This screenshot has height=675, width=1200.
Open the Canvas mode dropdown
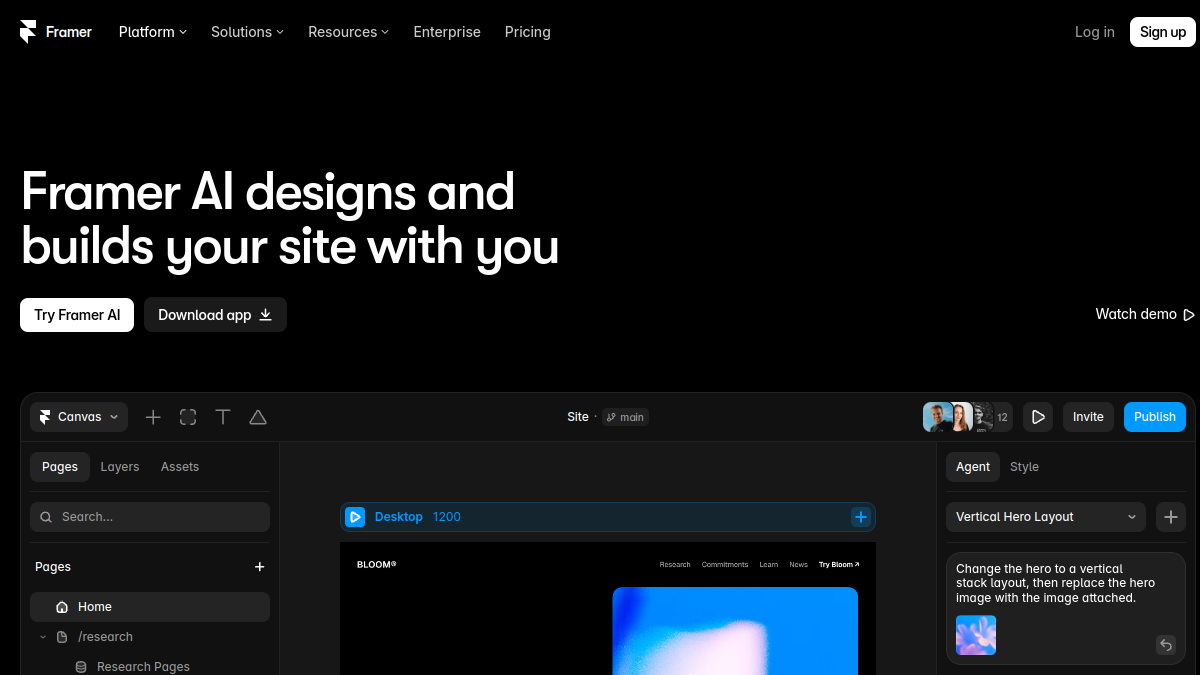click(x=79, y=417)
